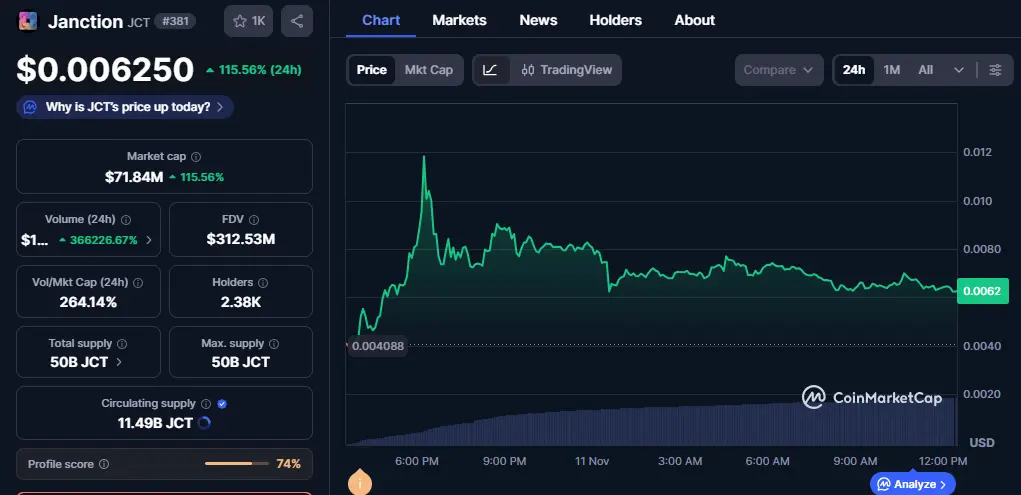Open Circulating supply info icon
The image size is (1021, 495).
point(206,404)
